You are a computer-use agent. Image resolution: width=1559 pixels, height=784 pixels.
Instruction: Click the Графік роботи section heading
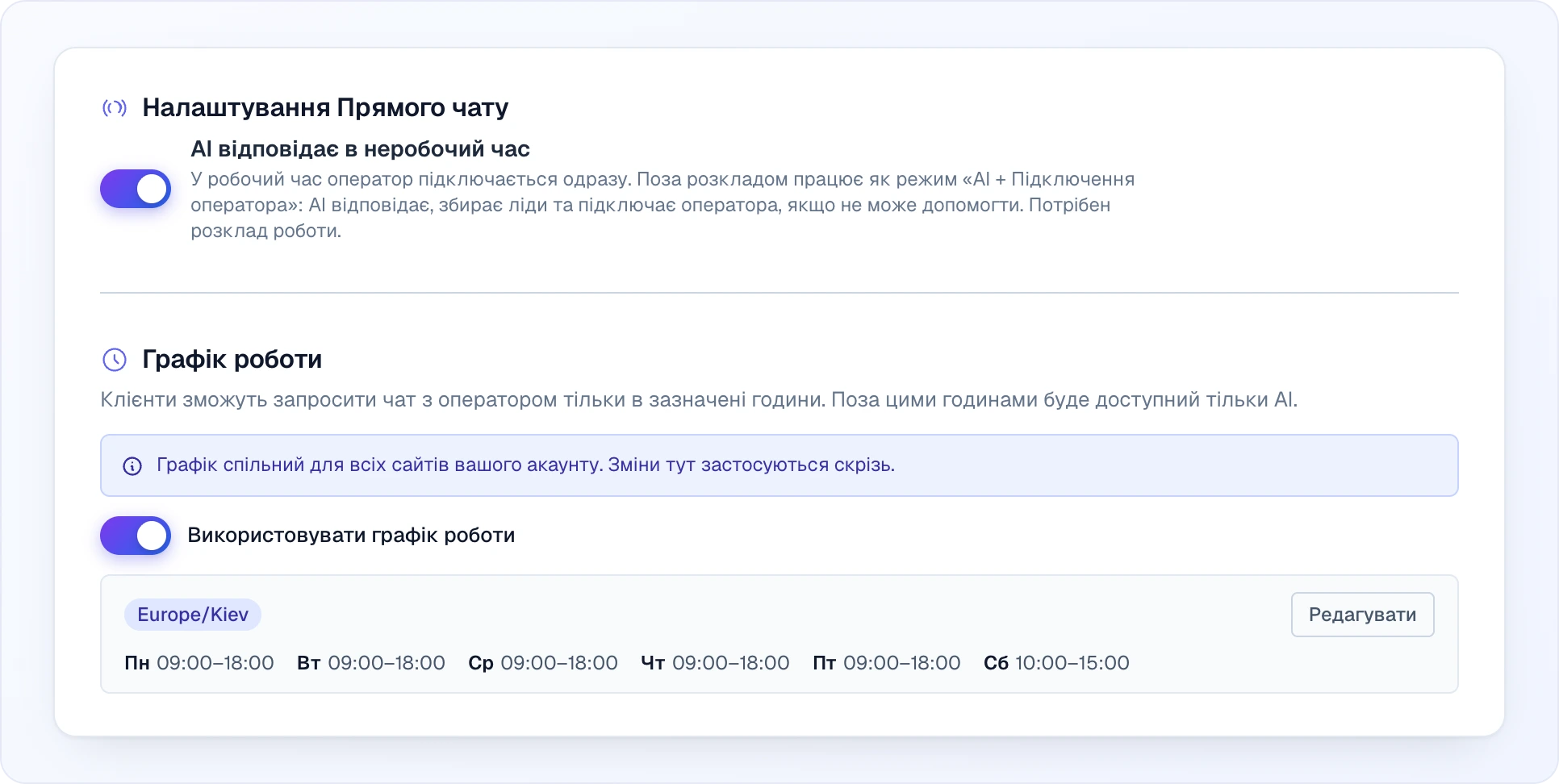(x=232, y=360)
